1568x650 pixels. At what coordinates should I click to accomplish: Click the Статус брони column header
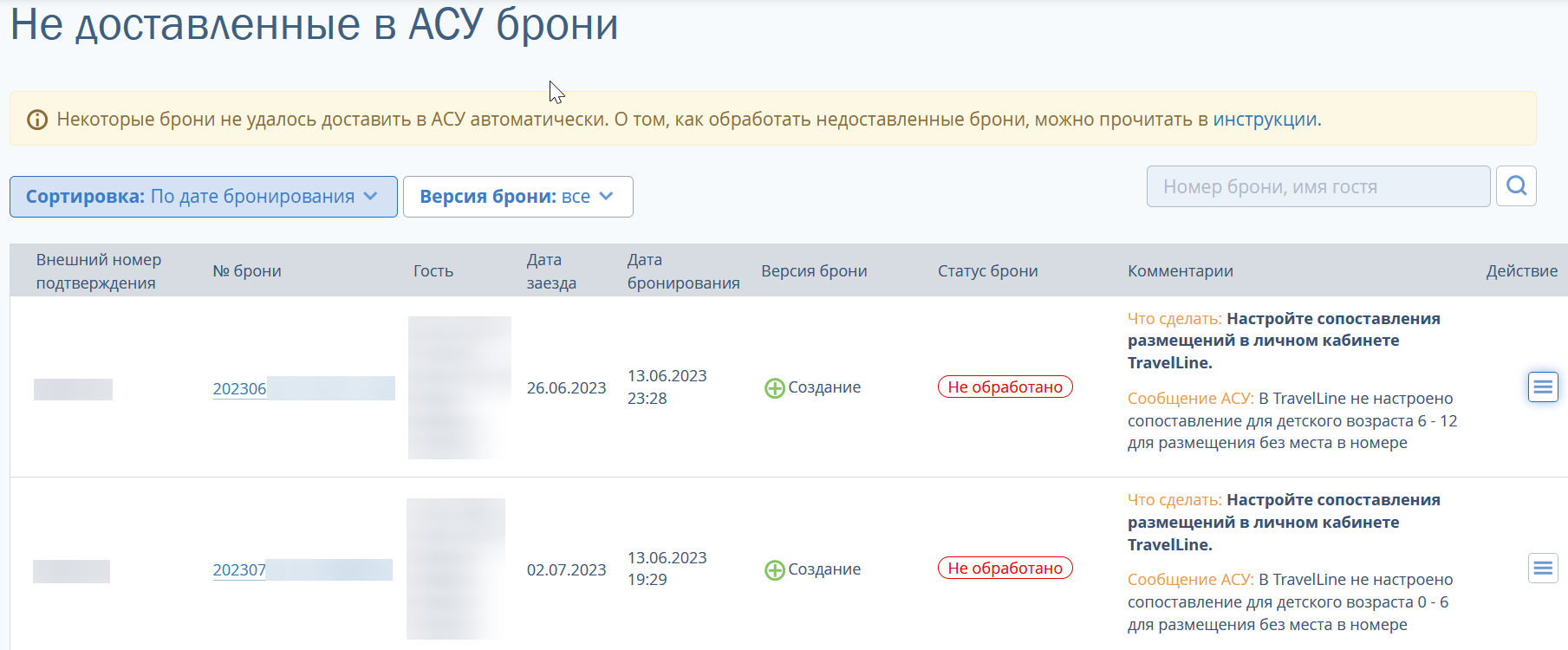coord(988,271)
